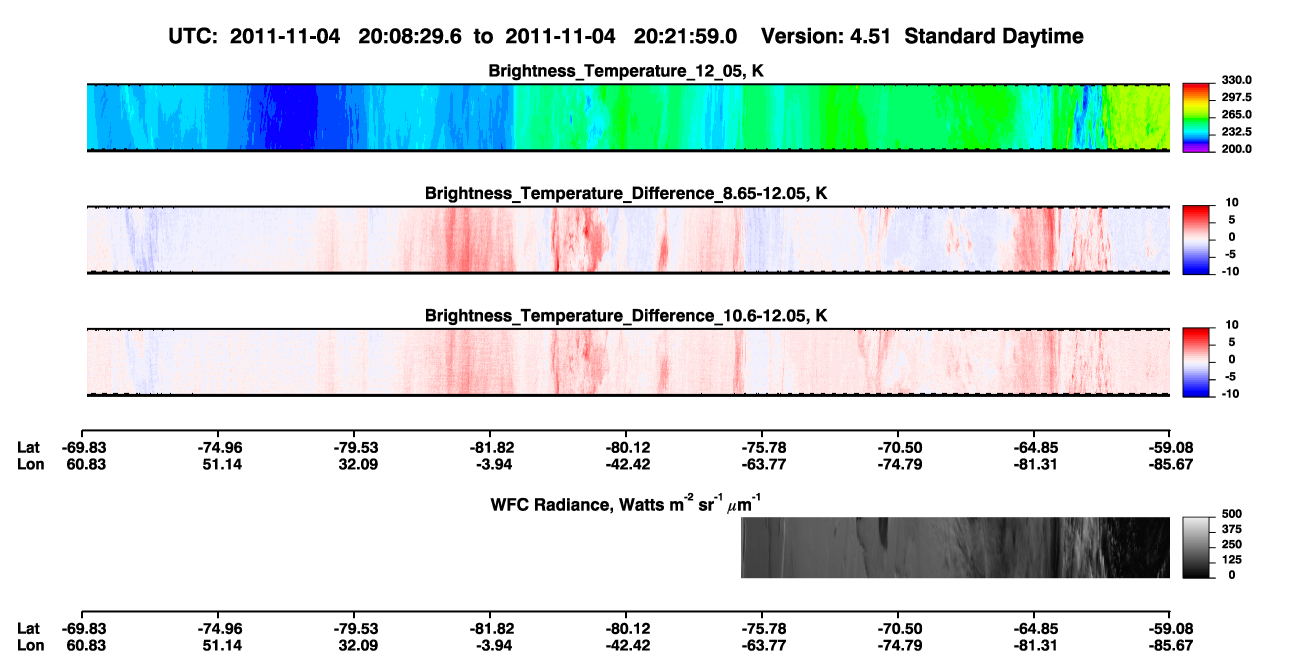
Task: Click the -10 label on 8.65-12.05 colorbar
Action: tap(1231, 271)
